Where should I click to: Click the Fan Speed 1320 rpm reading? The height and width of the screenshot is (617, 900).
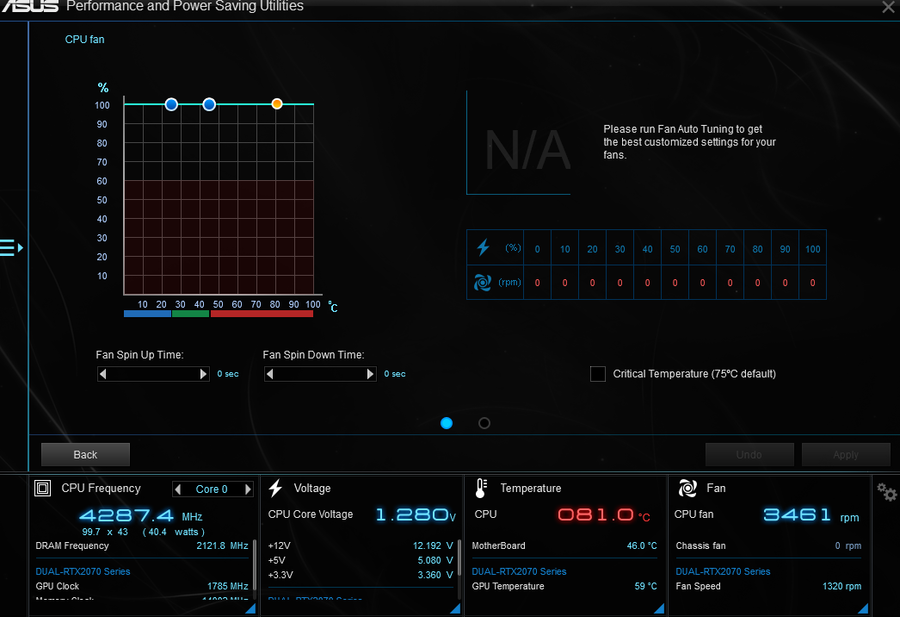coord(769,586)
